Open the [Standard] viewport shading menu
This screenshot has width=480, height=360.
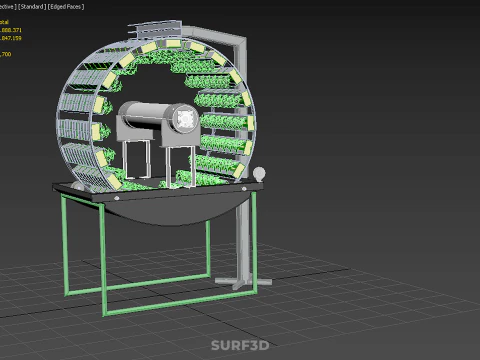pyautogui.click(x=32, y=7)
